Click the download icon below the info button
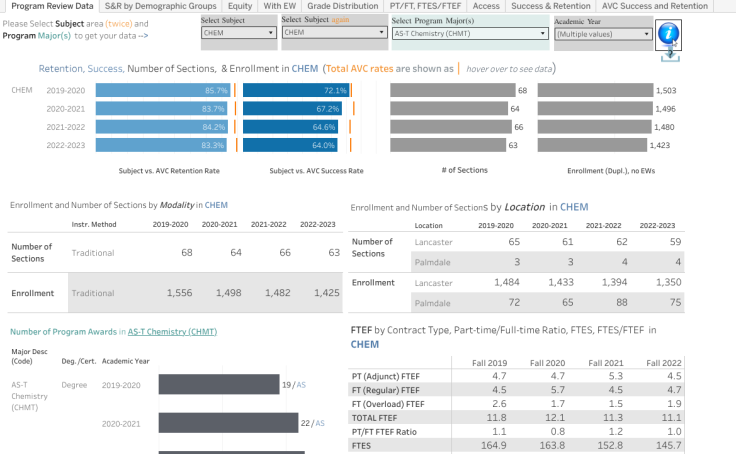The height and width of the screenshot is (454, 736). (669, 56)
